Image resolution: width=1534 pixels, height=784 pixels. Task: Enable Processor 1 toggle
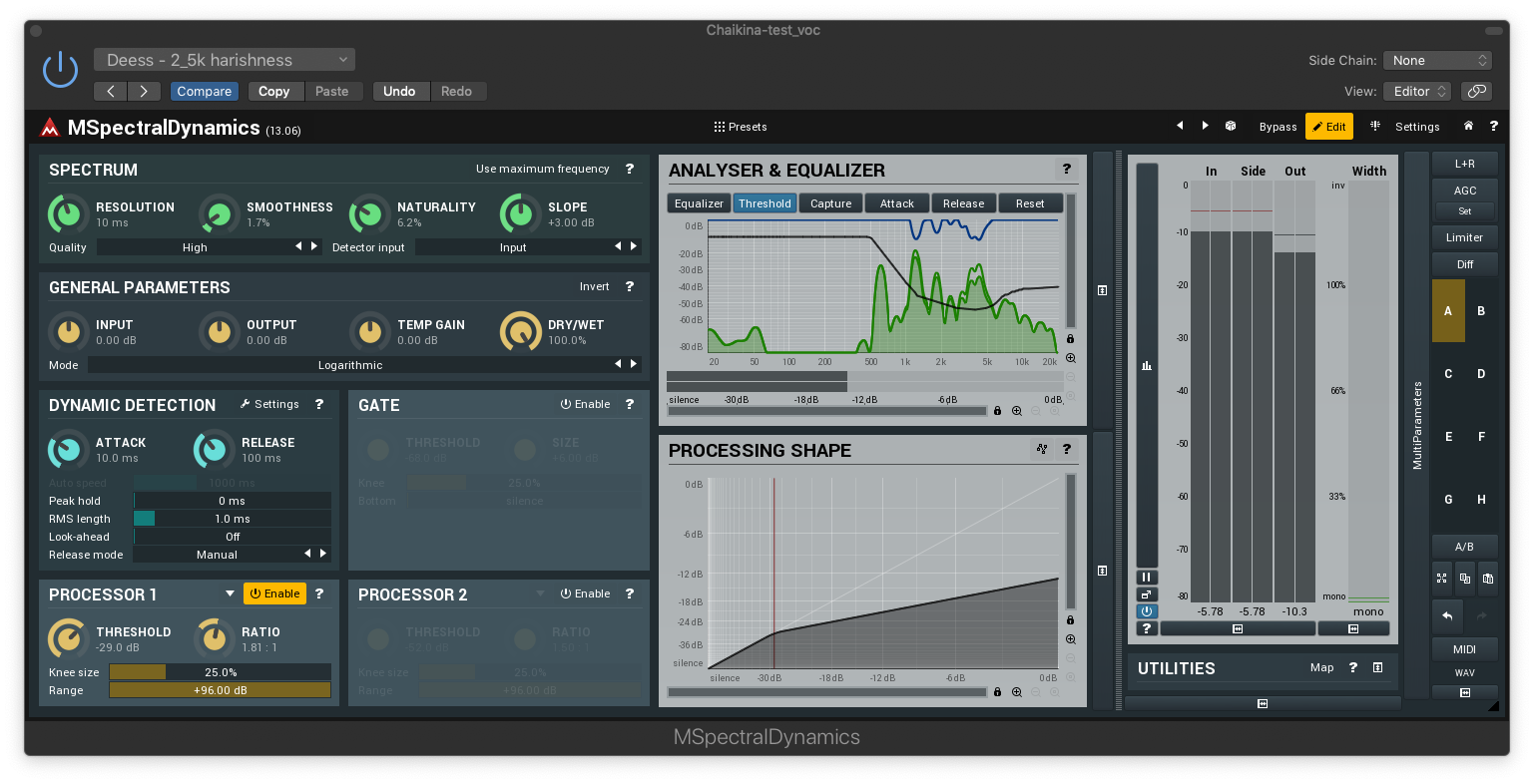pos(274,593)
